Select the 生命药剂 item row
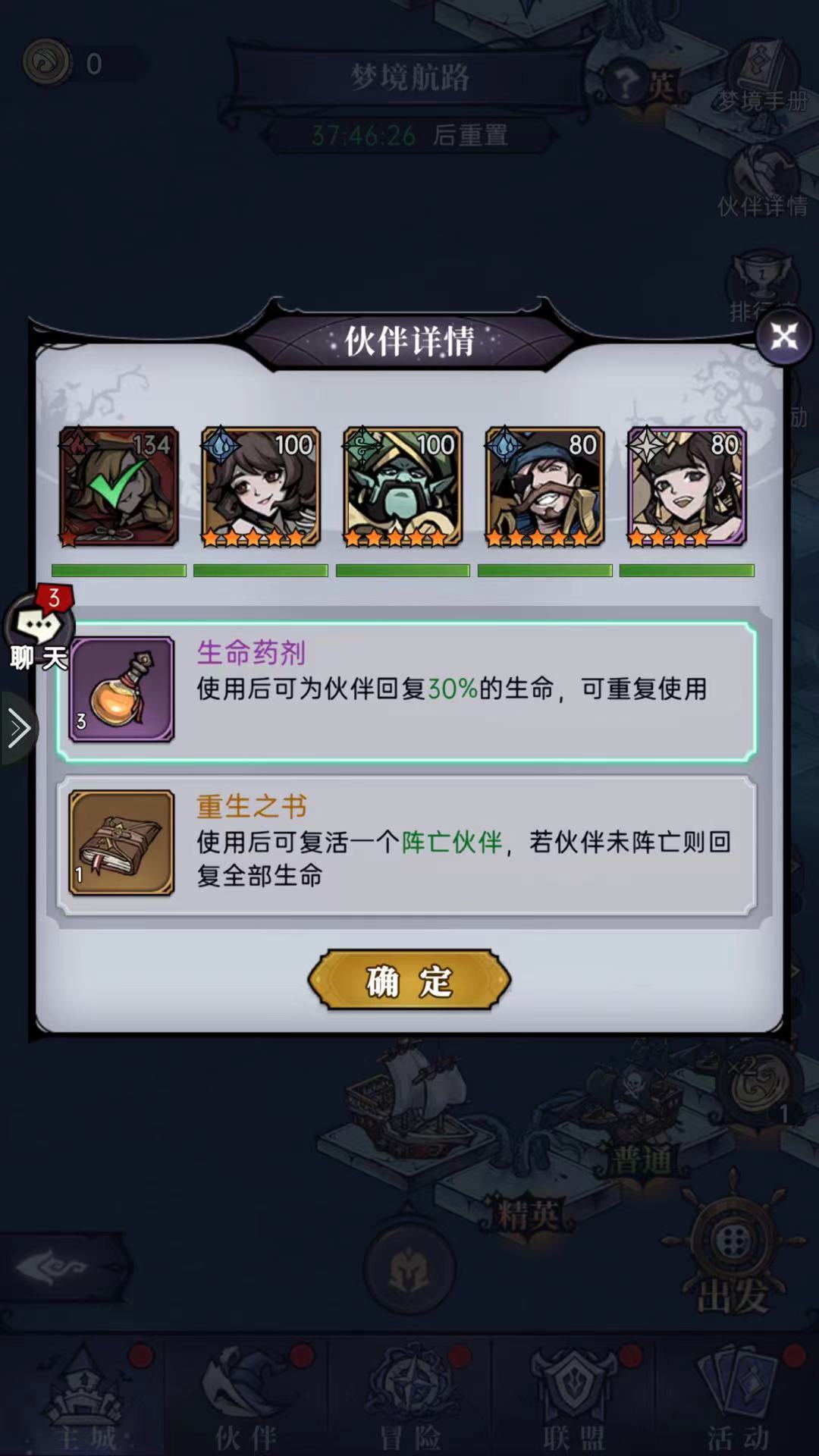The image size is (819, 1456). [406, 691]
